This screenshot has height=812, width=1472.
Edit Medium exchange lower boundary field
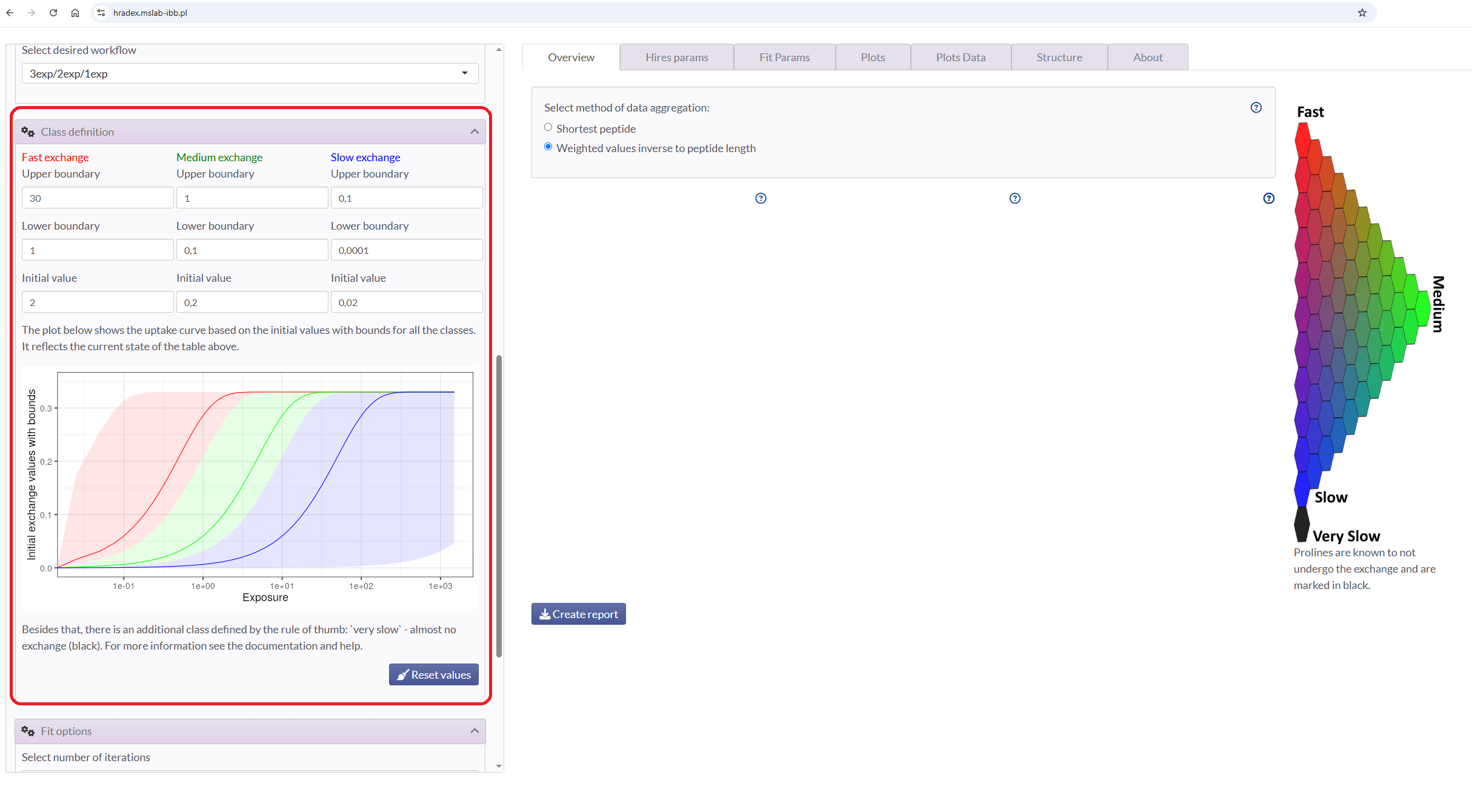[x=252, y=250]
